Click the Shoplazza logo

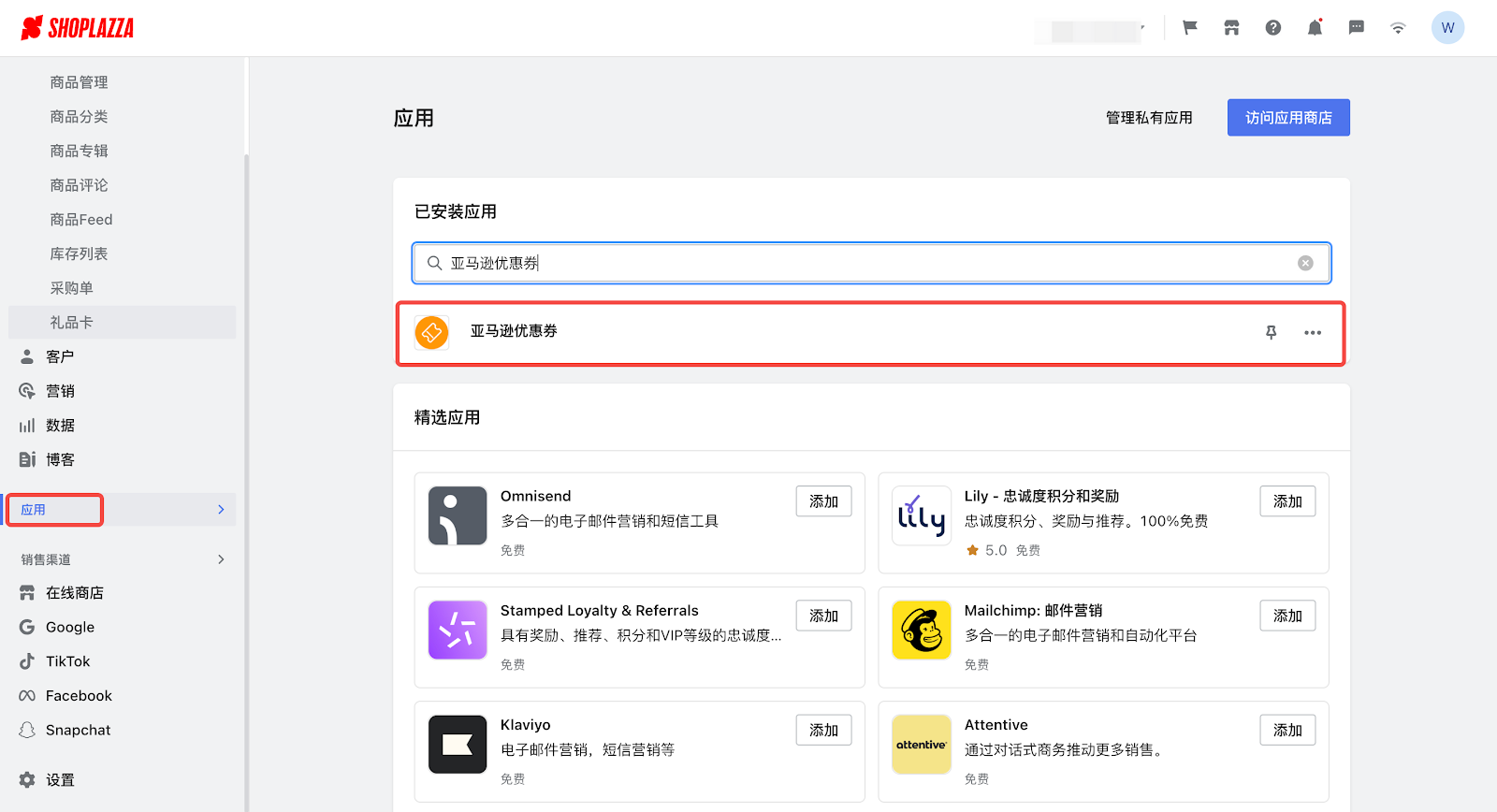pyautogui.click(x=78, y=28)
